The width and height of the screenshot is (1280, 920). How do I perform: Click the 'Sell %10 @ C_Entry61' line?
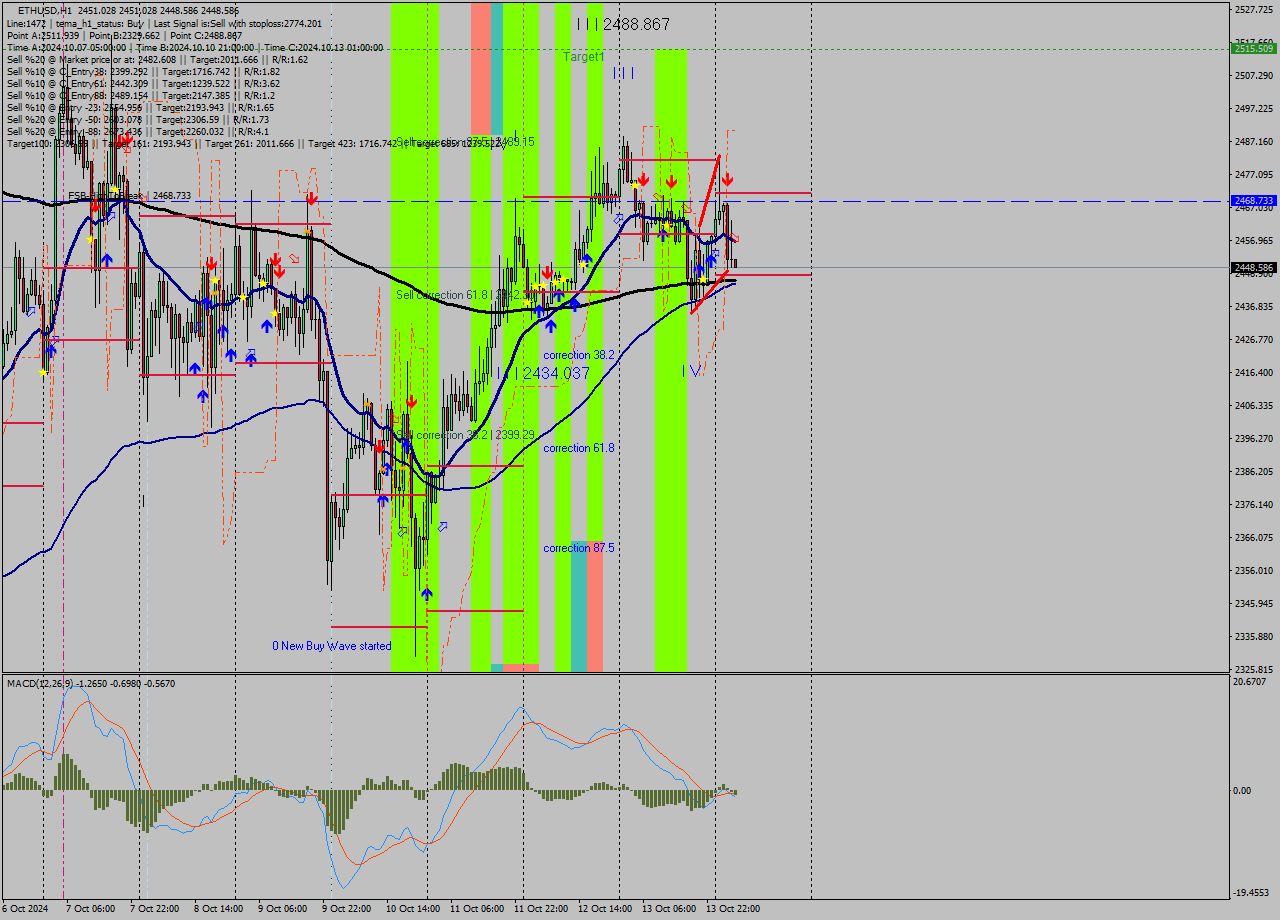(143, 83)
